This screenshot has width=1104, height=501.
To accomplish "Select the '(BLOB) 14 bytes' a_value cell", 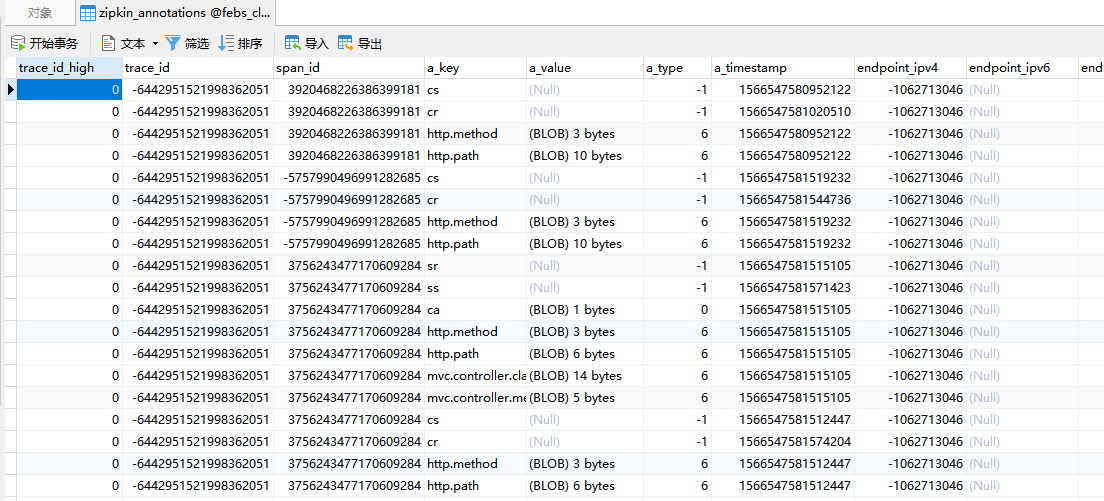I will 585,376.
